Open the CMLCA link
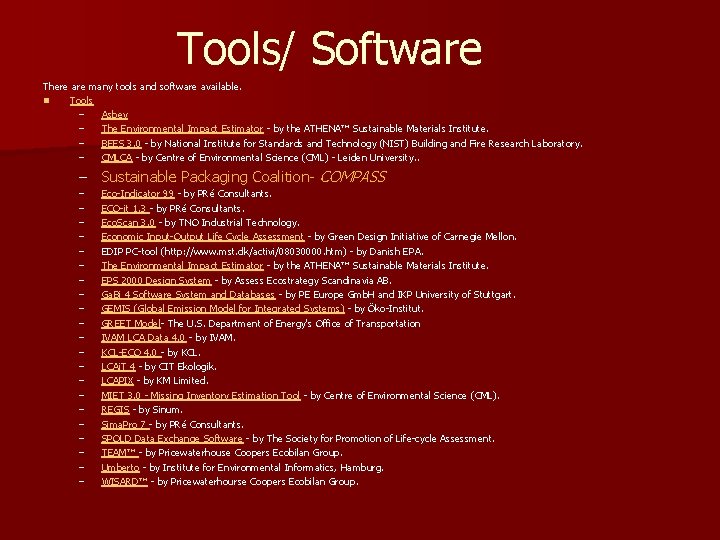The width and height of the screenshot is (720, 540). pyautogui.click(x=117, y=158)
